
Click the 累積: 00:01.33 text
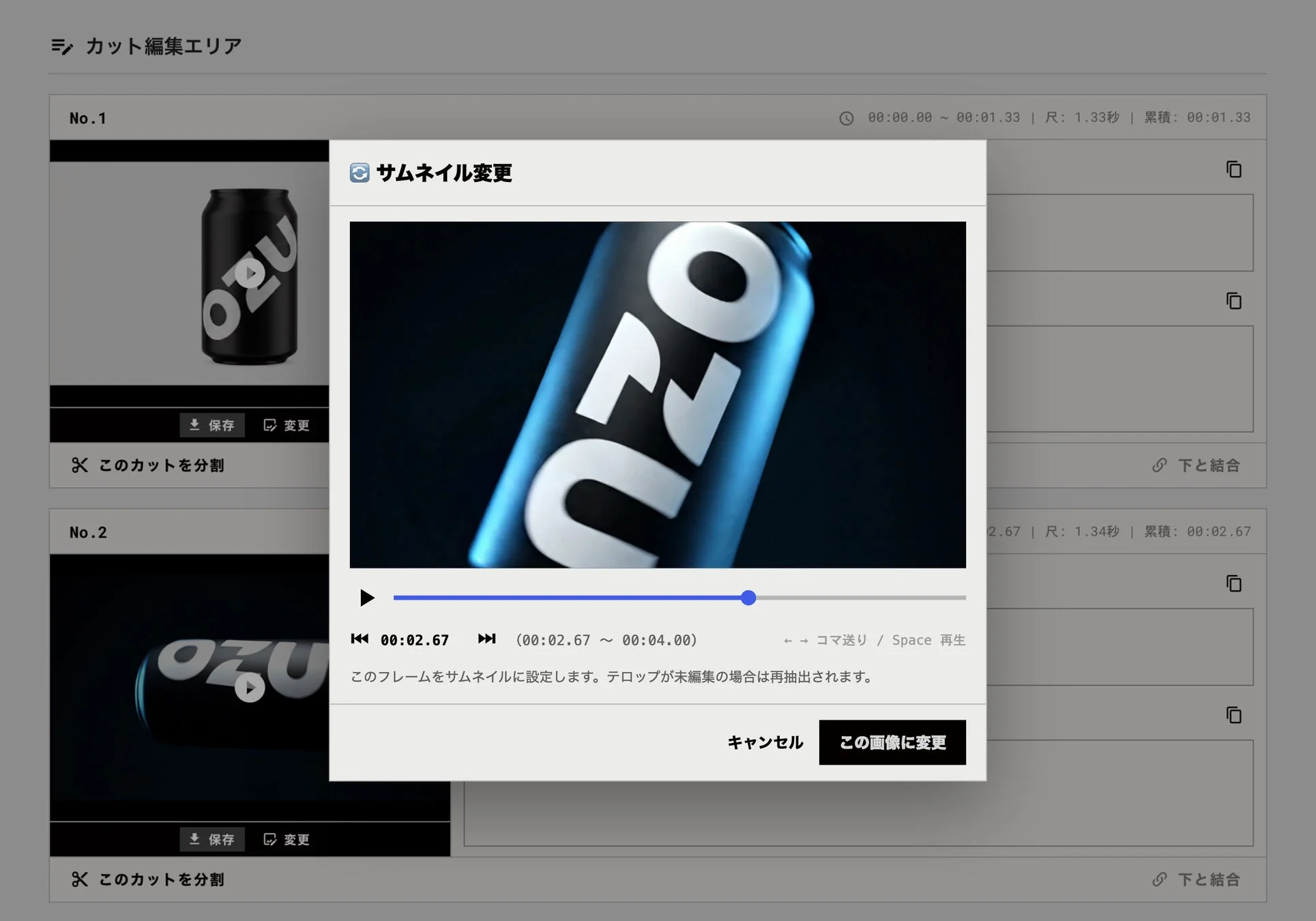click(x=1197, y=117)
